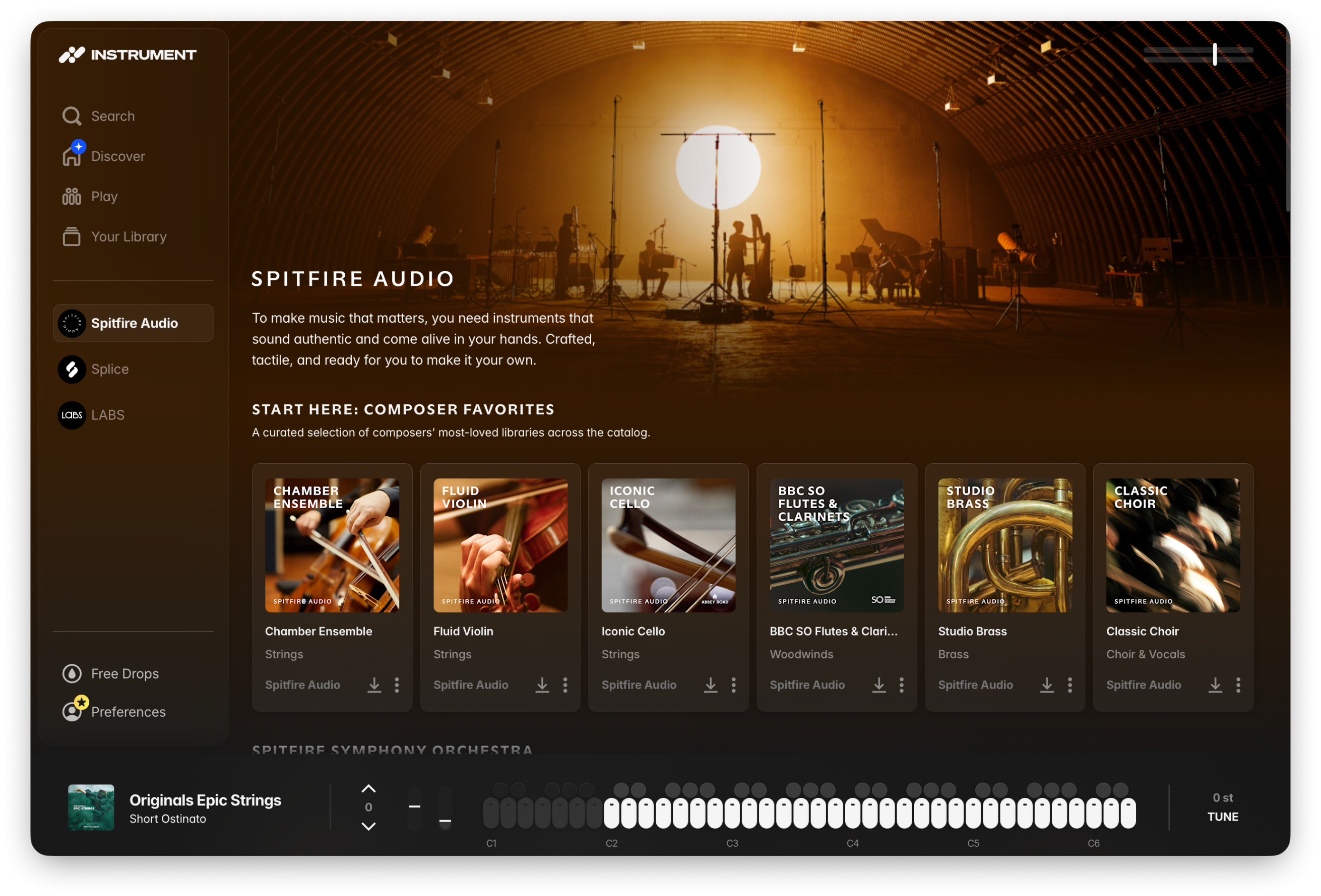Image resolution: width=1321 pixels, height=896 pixels.
Task: Click Spitfire Audio link under Iconic Cello
Action: [639, 685]
